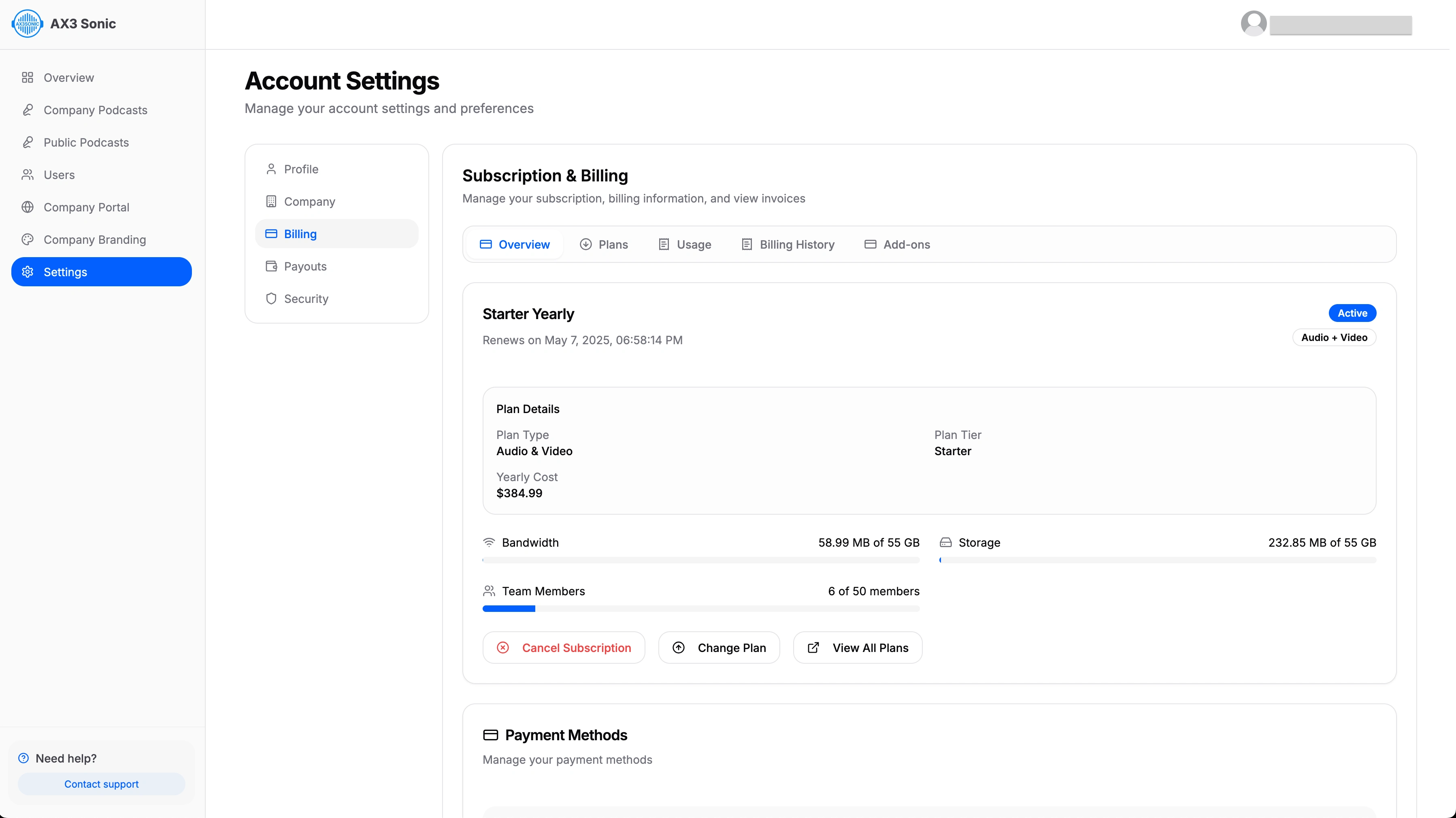Screen dimensions: 1456x818
Task: Go to Public Podcasts page
Action: coord(102,142)
